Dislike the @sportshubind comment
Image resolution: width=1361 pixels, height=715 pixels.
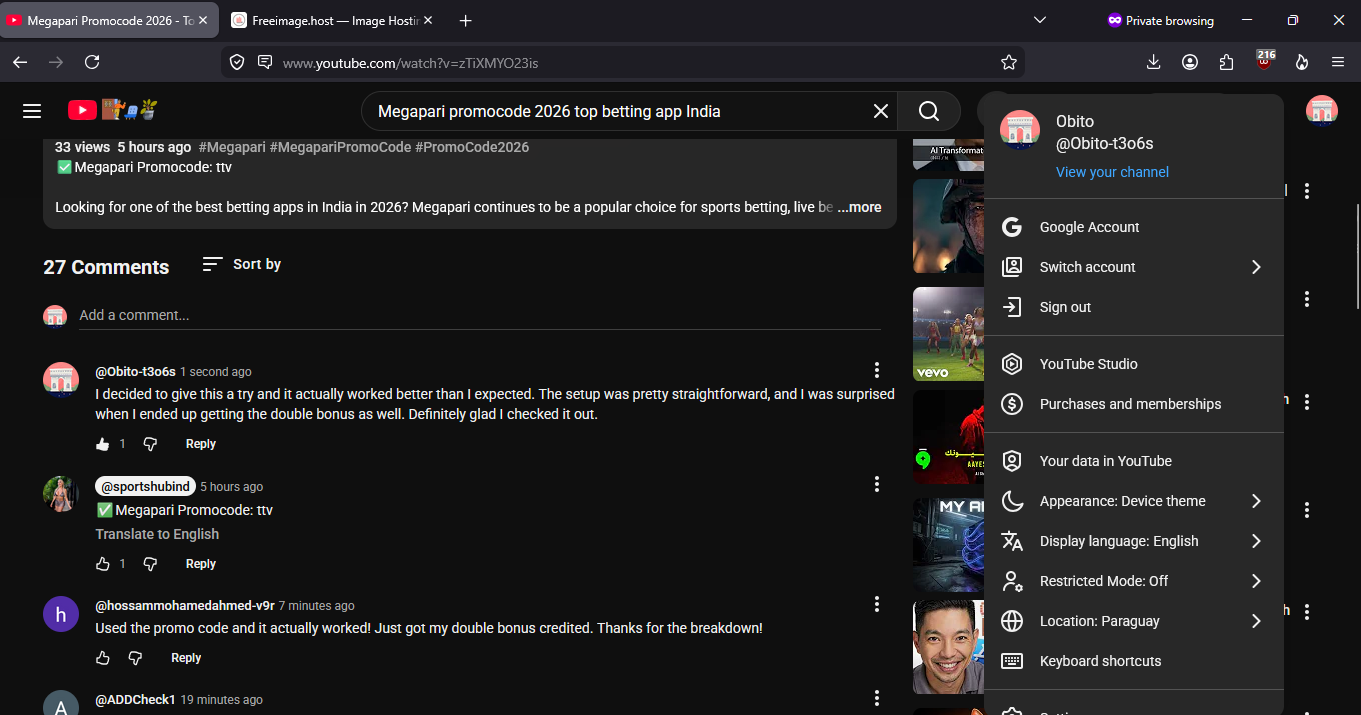(150, 564)
